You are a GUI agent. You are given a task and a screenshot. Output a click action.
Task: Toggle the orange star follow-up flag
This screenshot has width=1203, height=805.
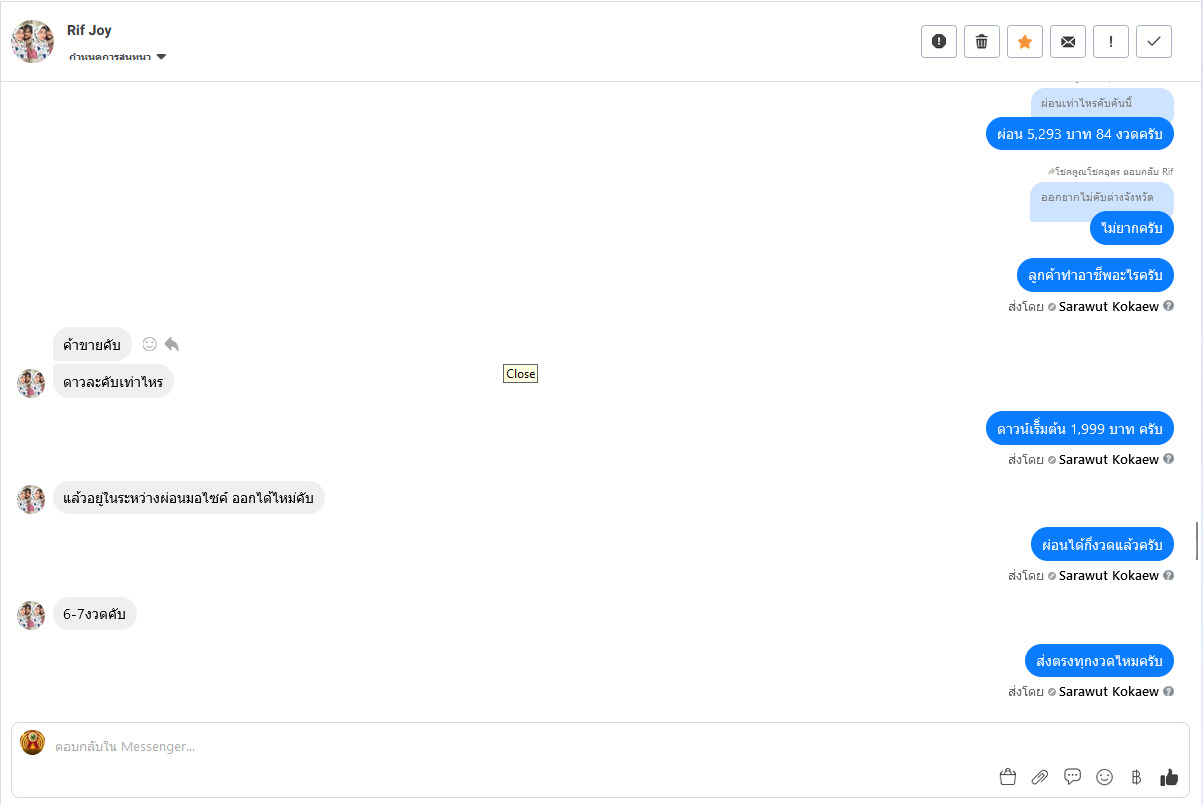[x=1024, y=41]
